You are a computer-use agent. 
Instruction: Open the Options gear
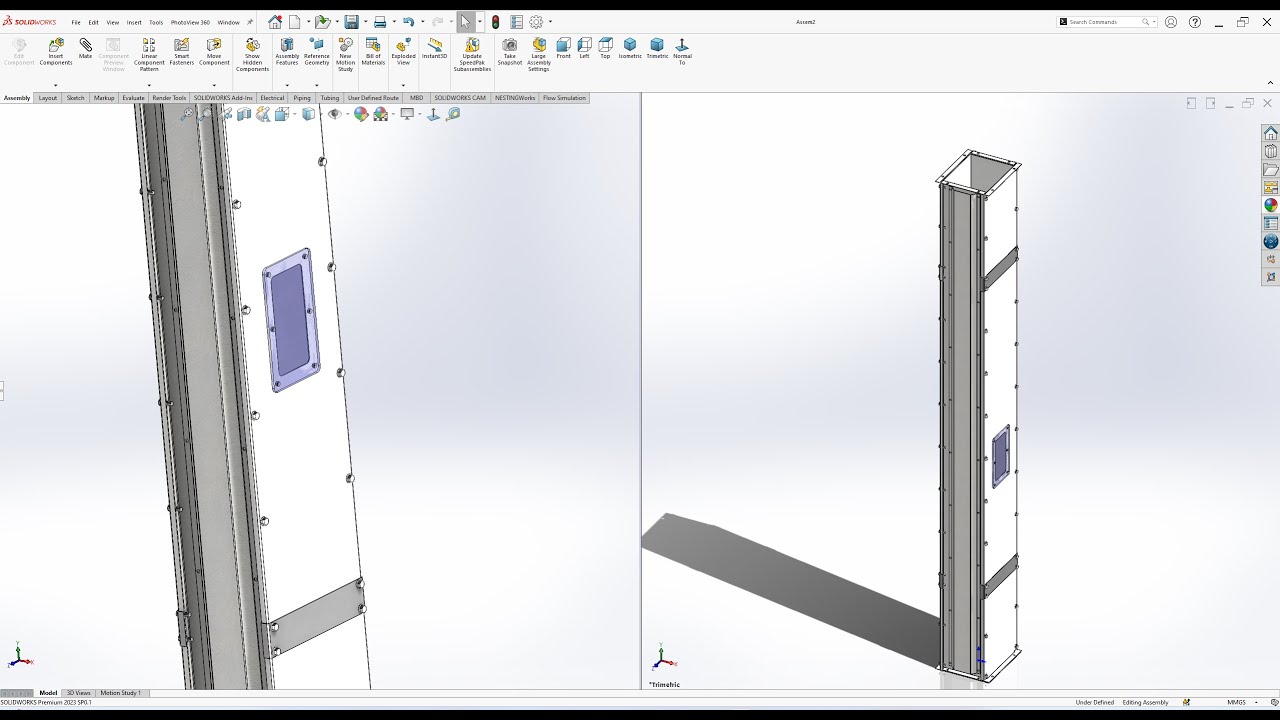536,22
